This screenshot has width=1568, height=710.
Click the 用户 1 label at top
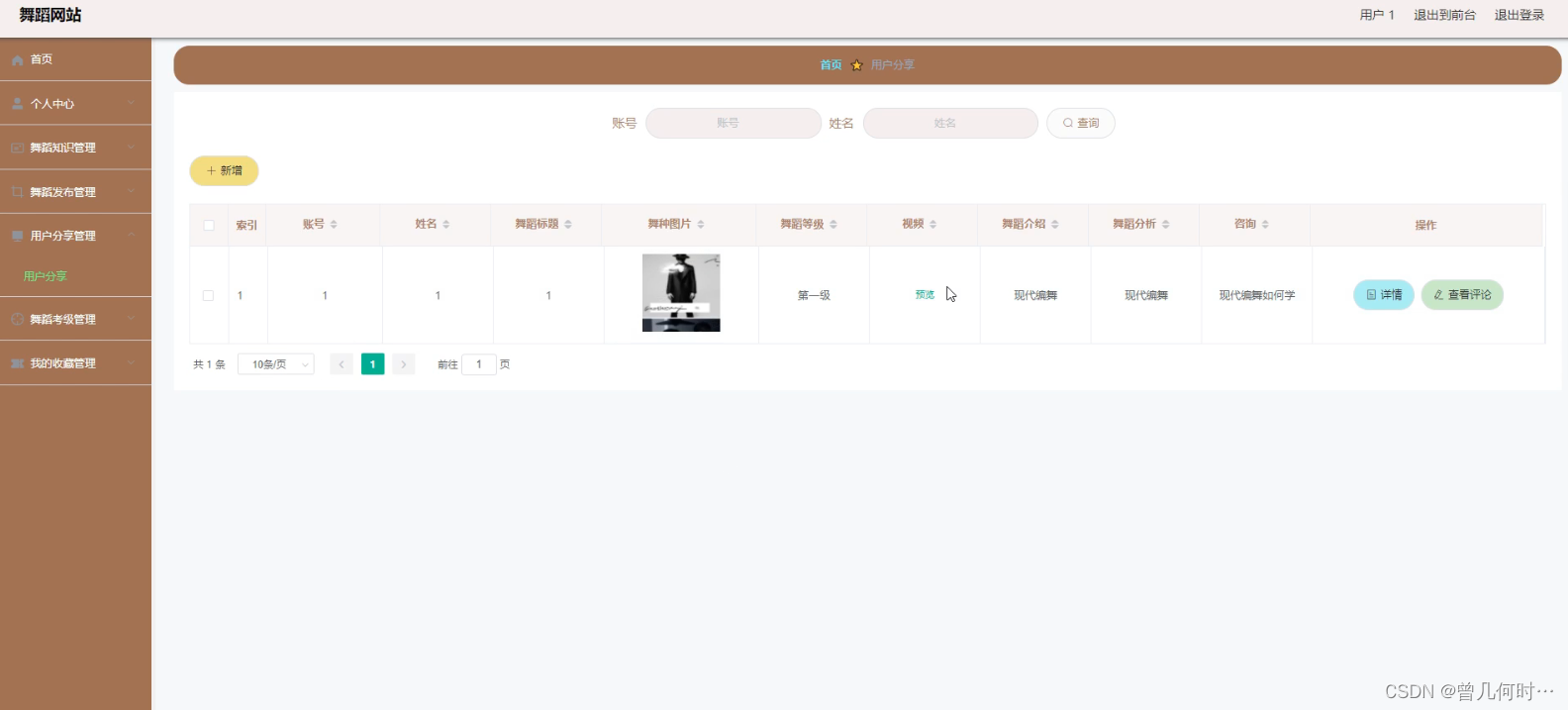pos(1377,15)
